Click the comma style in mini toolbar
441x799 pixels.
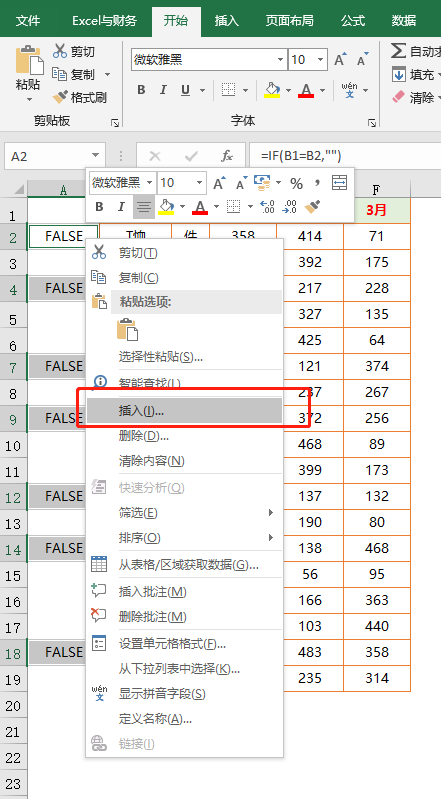[x=317, y=182]
